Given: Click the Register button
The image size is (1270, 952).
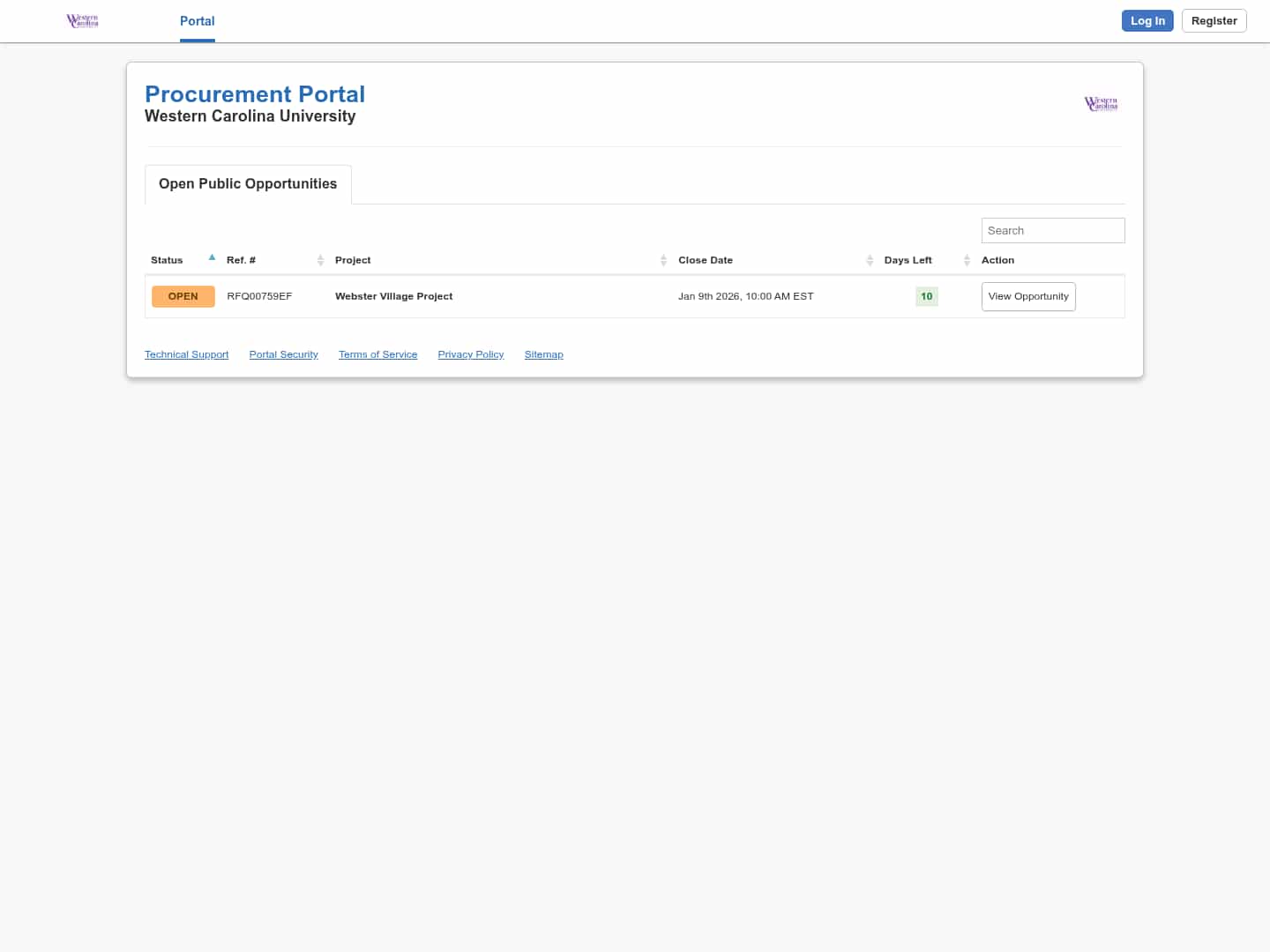Looking at the screenshot, I should pyautogui.click(x=1214, y=21).
